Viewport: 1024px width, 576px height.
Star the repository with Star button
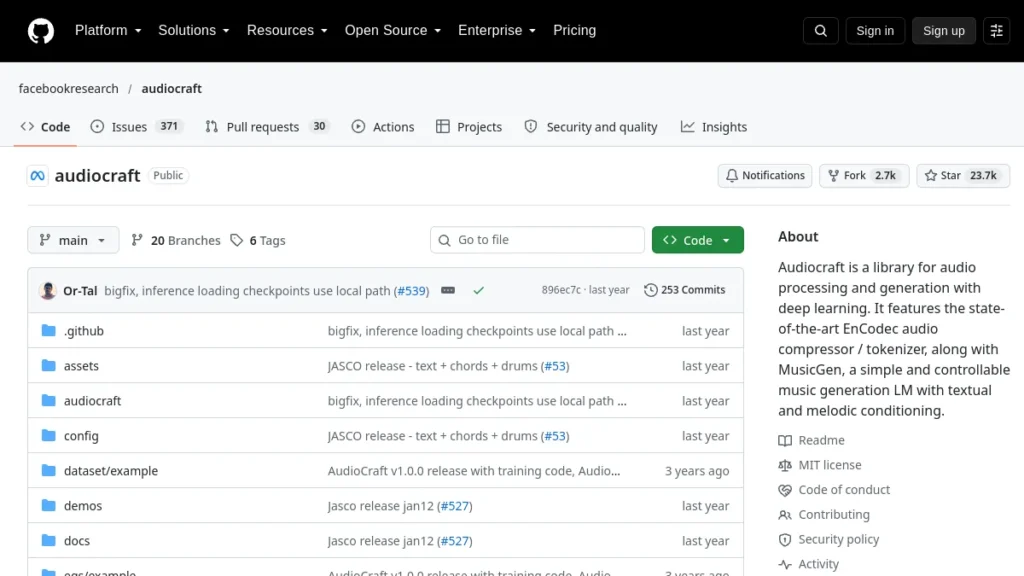click(963, 176)
